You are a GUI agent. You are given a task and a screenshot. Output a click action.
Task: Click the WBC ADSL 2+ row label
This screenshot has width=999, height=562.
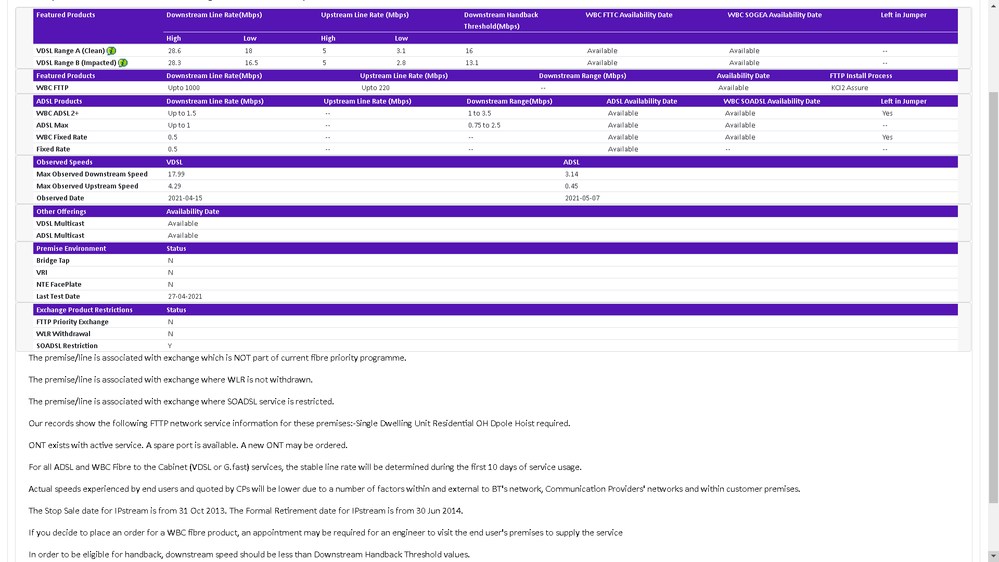tap(60, 114)
